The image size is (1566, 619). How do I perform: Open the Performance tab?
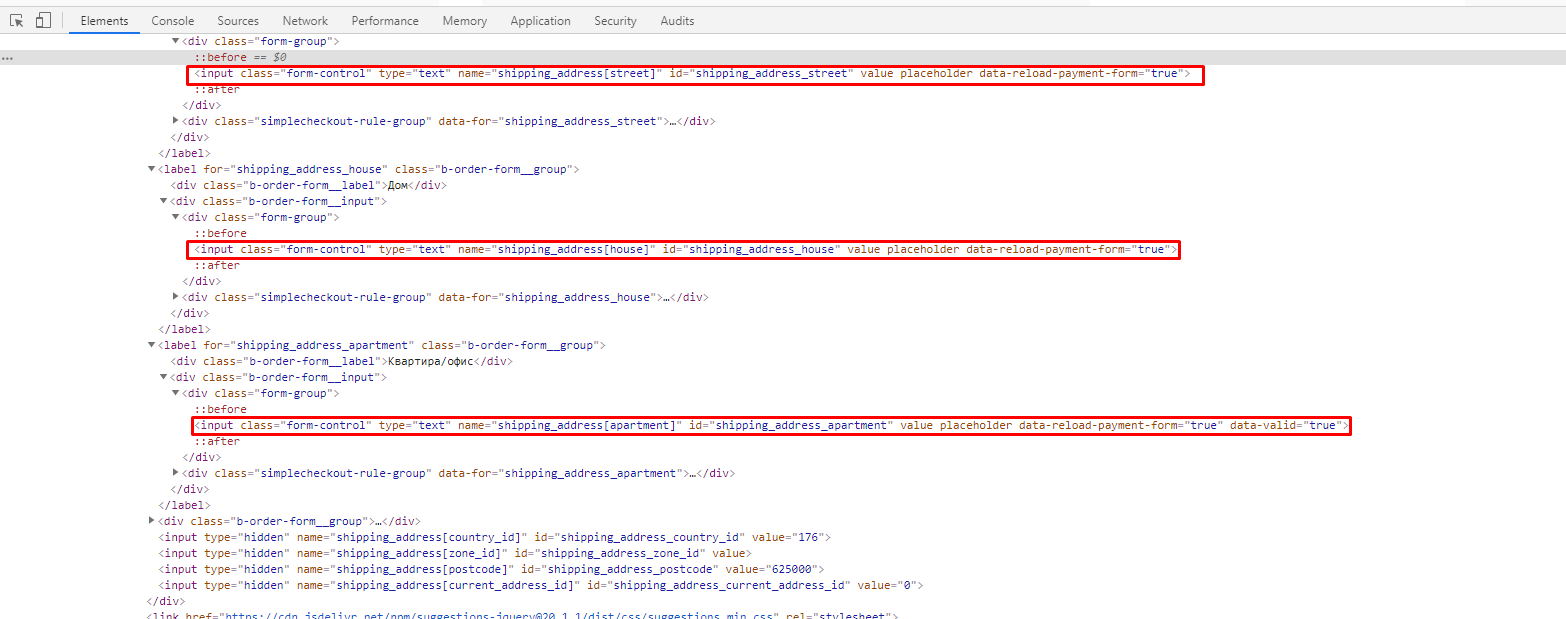[385, 21]
